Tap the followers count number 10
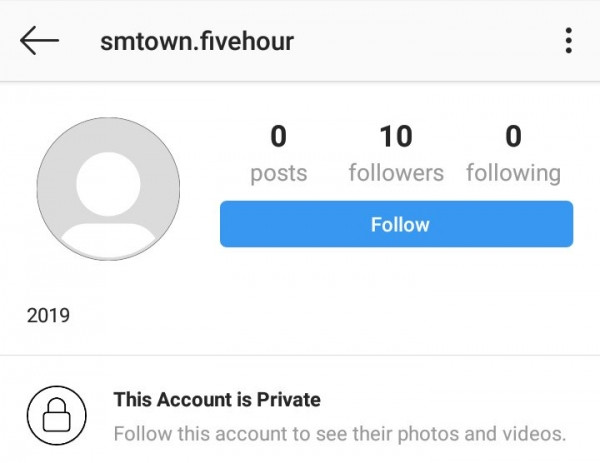The image size is (600, 463). pos(395,136)
